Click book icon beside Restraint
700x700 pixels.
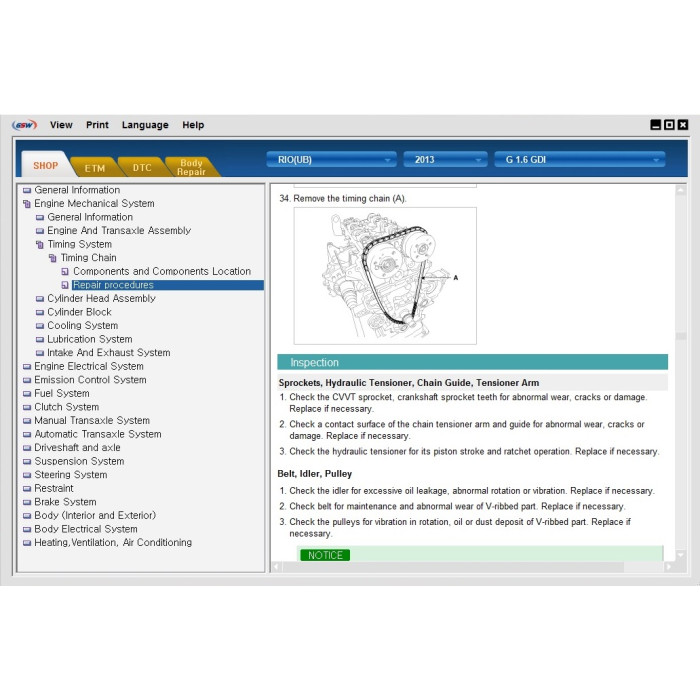pyautogui.click(x=27, y=488)
